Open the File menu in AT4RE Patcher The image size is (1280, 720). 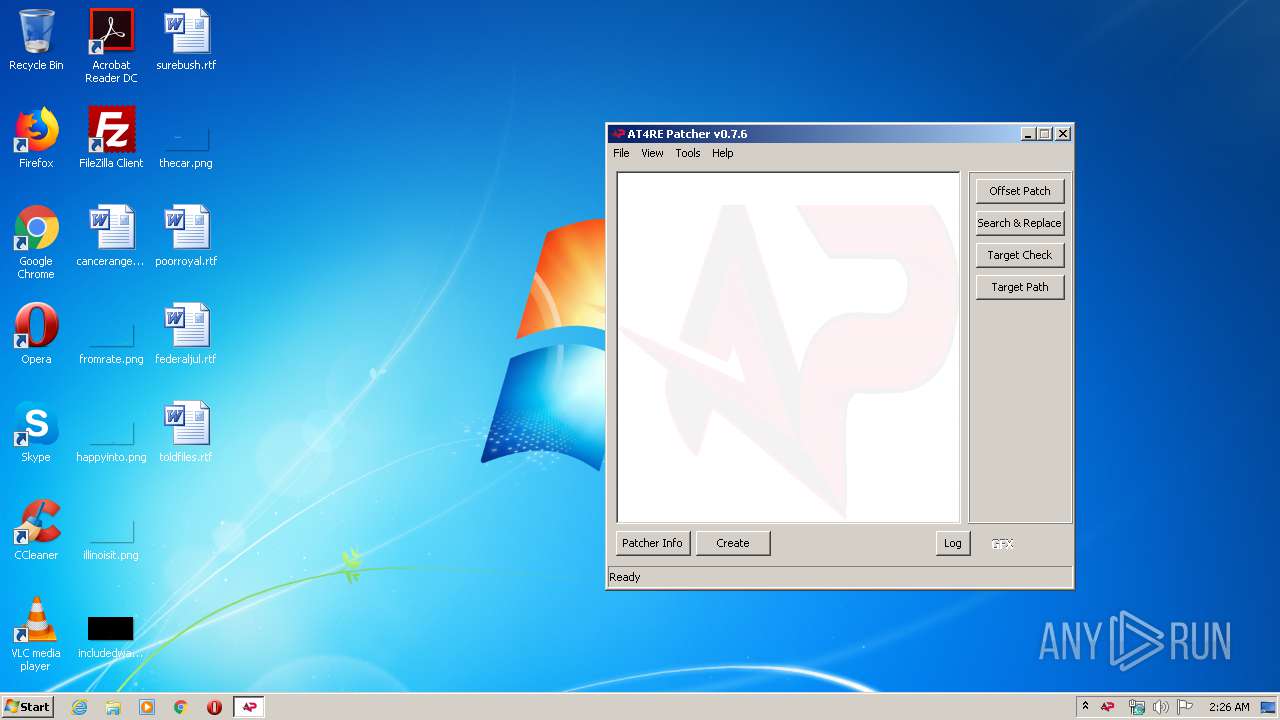621,153
